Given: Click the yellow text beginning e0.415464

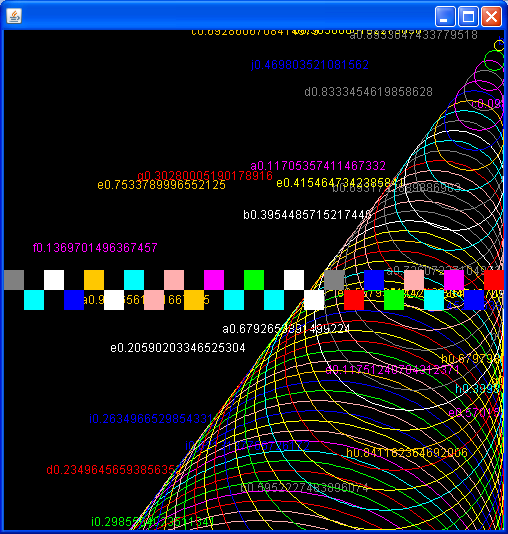Looking at the screenshot, I should [340, 183].
